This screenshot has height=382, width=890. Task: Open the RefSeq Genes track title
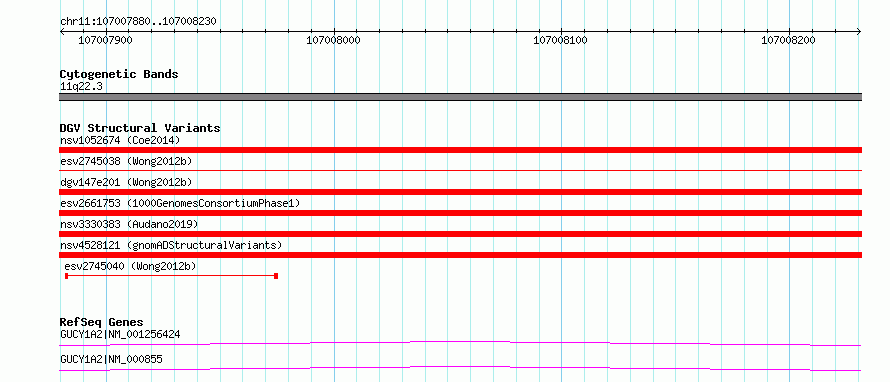[x=102, y=322]
